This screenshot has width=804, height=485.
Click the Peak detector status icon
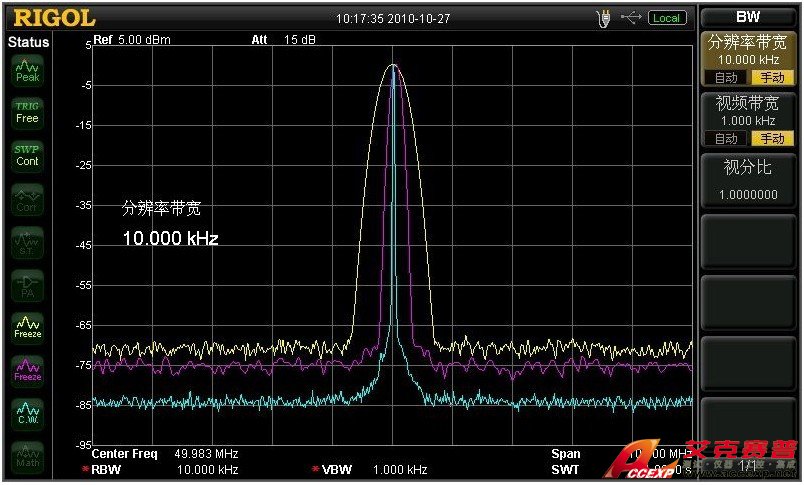[27, 69]
